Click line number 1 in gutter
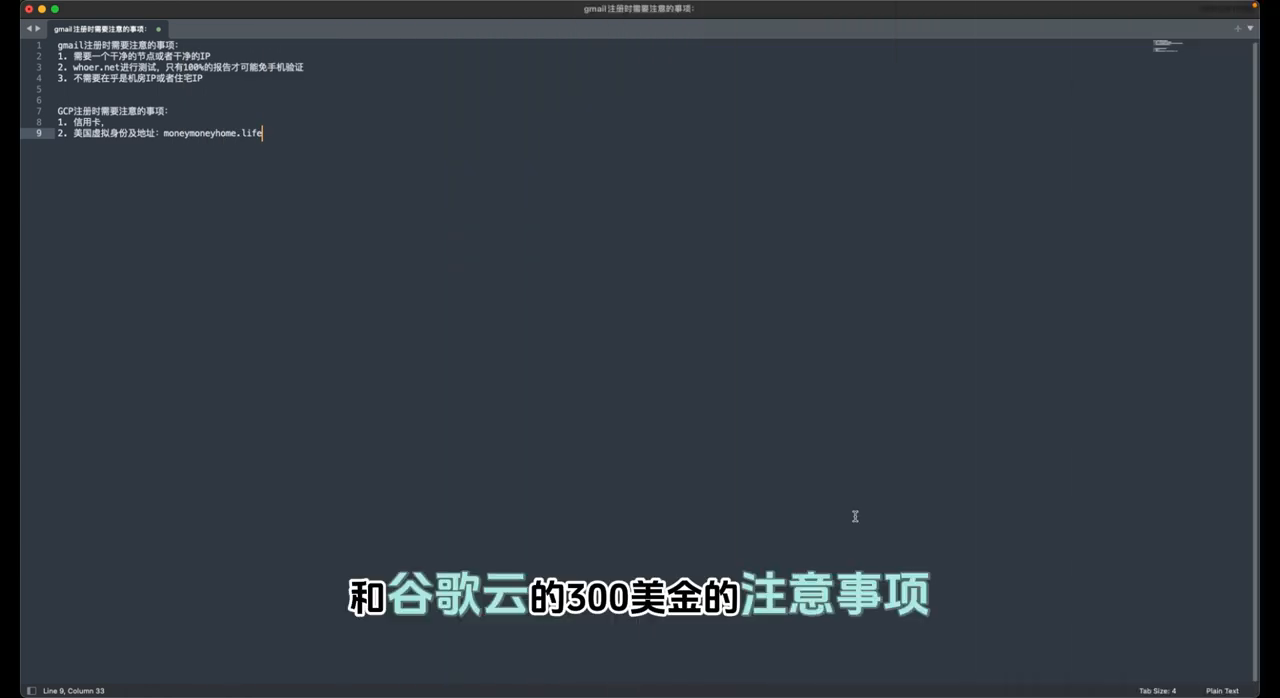 (x=39, y=45)
